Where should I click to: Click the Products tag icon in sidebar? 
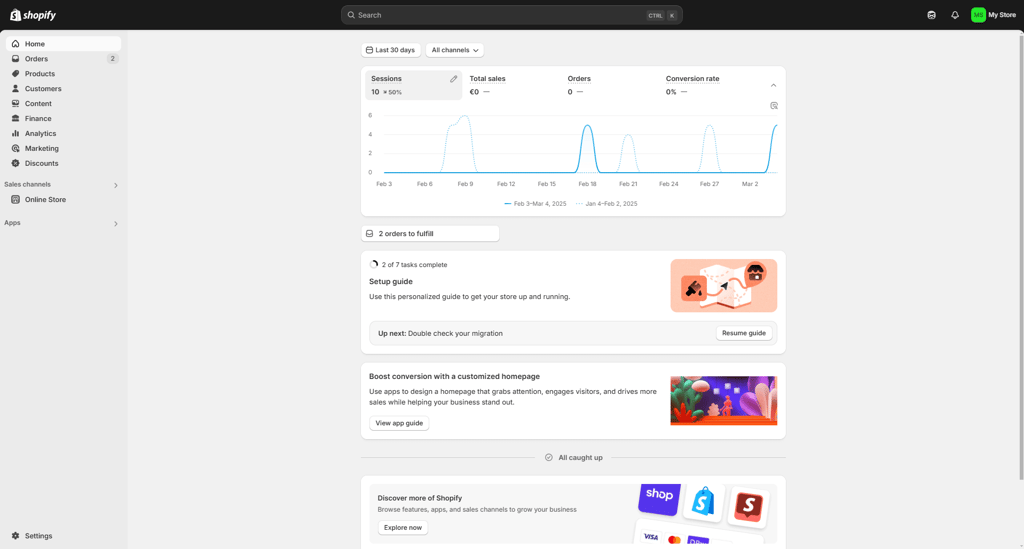16,74
